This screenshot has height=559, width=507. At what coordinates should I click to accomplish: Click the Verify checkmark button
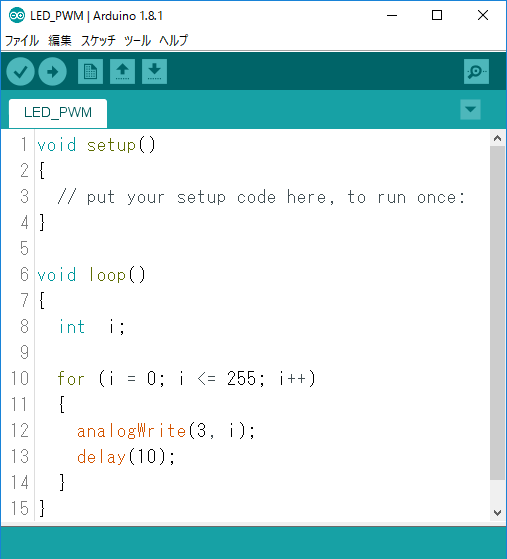(x=20, y=72)
